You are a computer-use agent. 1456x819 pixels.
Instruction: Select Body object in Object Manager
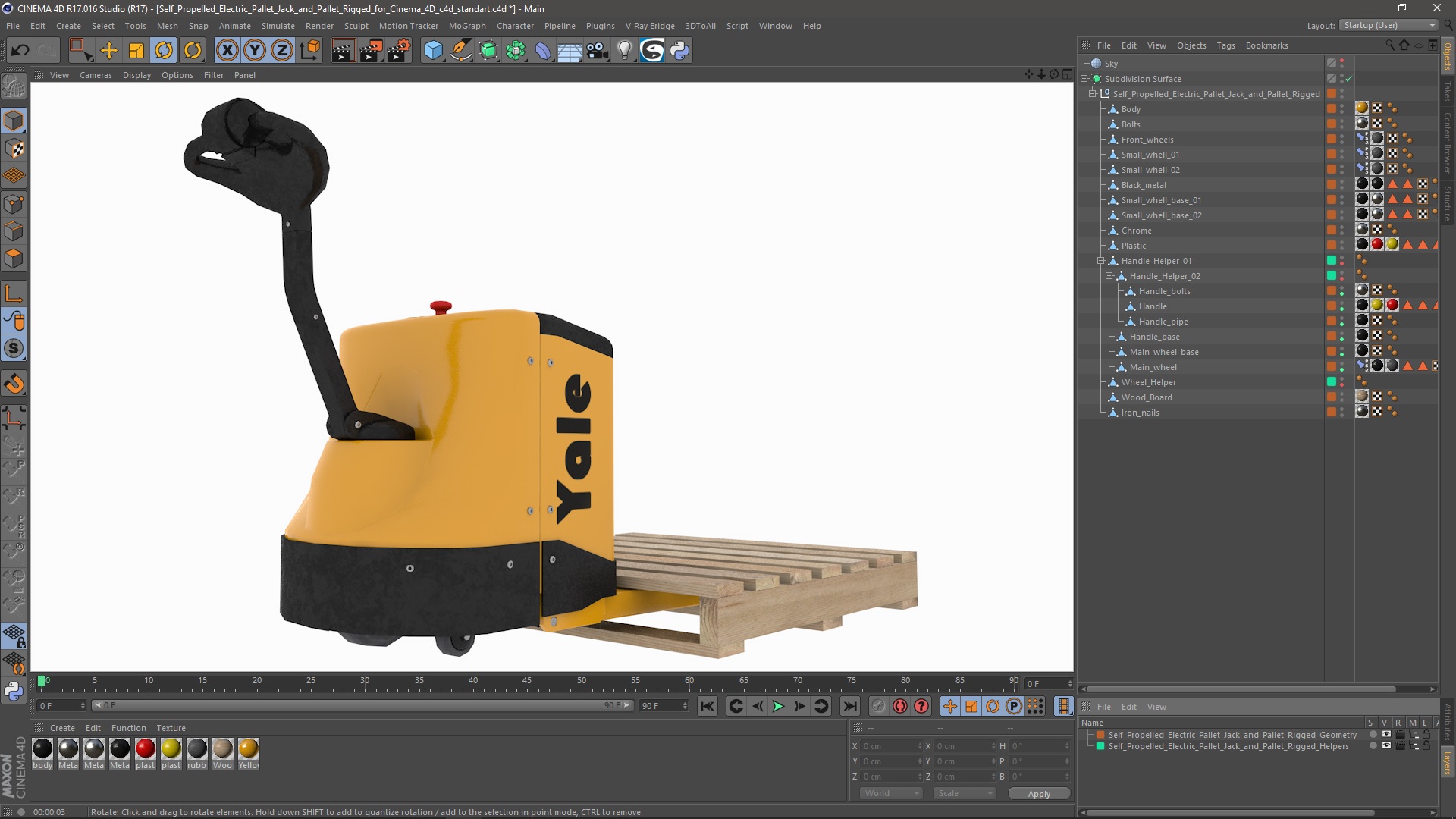1131,109
